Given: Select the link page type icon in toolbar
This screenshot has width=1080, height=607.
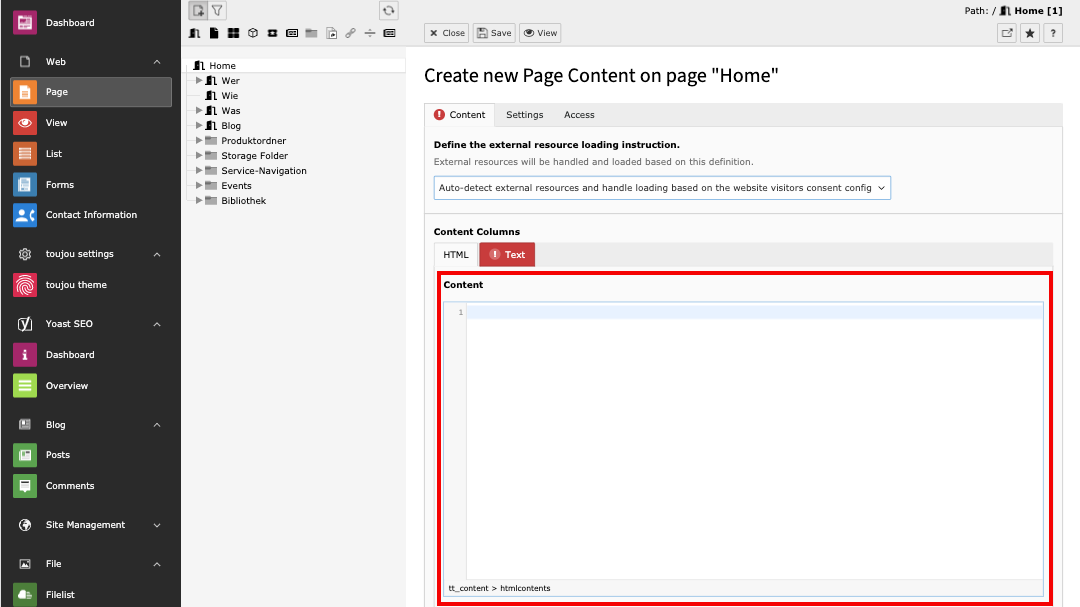Looking at the screenshot, I should tap(350, 33).
